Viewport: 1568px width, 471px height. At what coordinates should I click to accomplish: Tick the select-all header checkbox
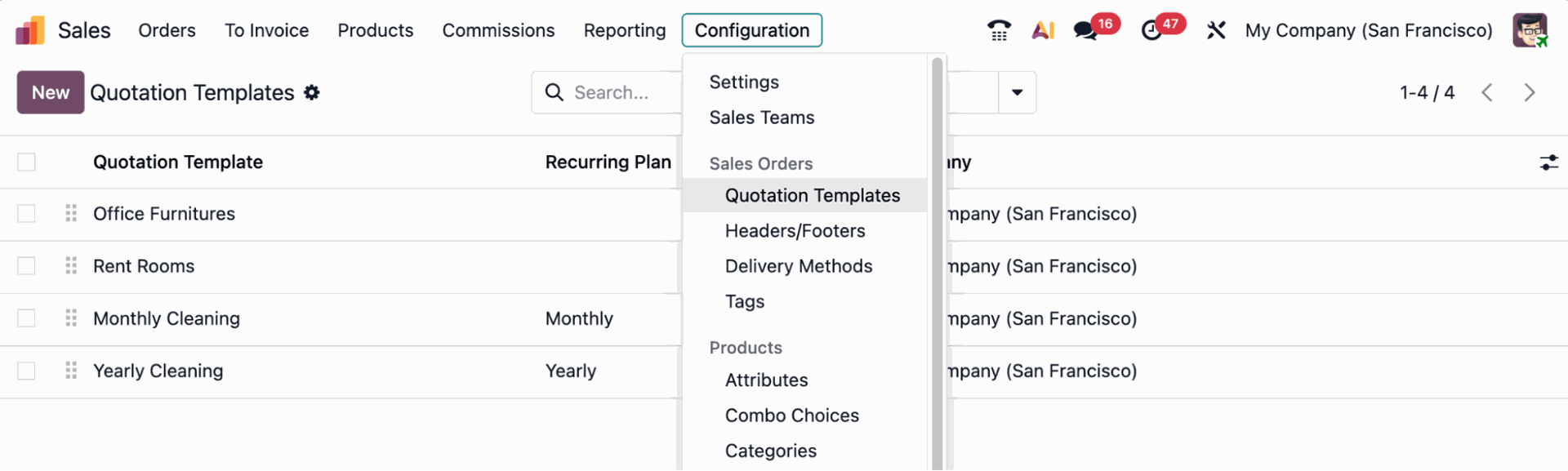[x=27, y=162]
